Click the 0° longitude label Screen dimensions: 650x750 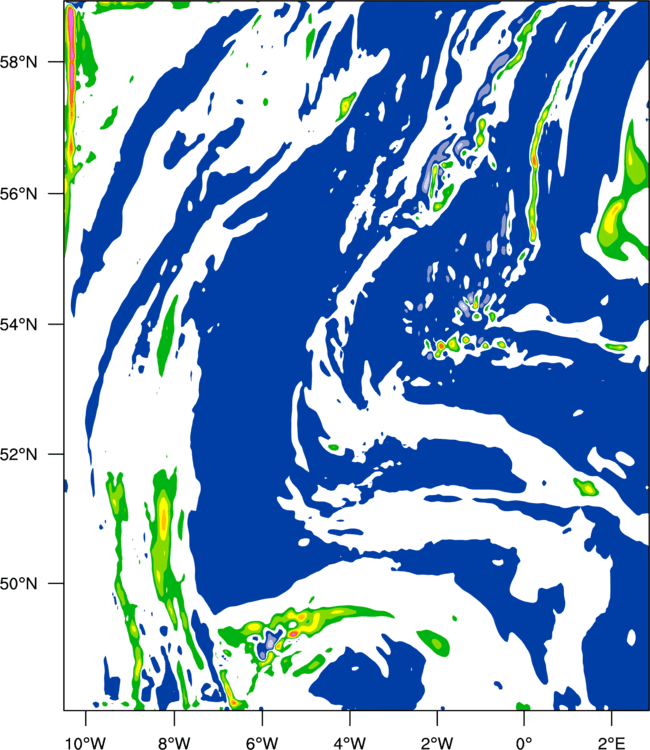pyautogui.click(x=525, y=743)
